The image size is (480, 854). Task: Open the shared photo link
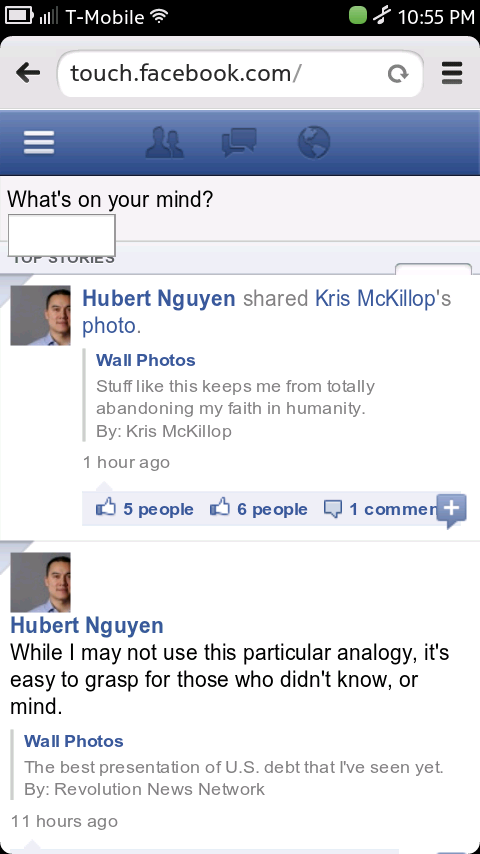(x=108, y=326)
